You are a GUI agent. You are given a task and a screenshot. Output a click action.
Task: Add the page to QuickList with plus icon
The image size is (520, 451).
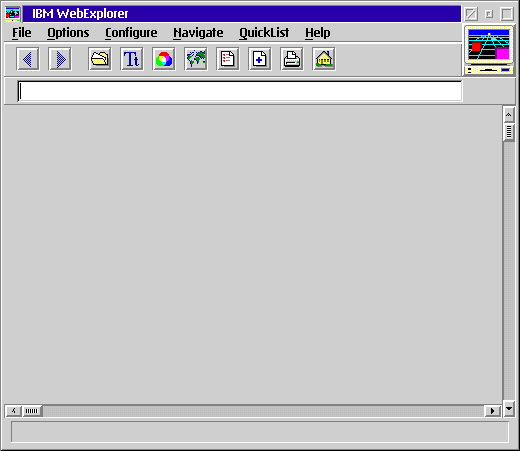260,59
